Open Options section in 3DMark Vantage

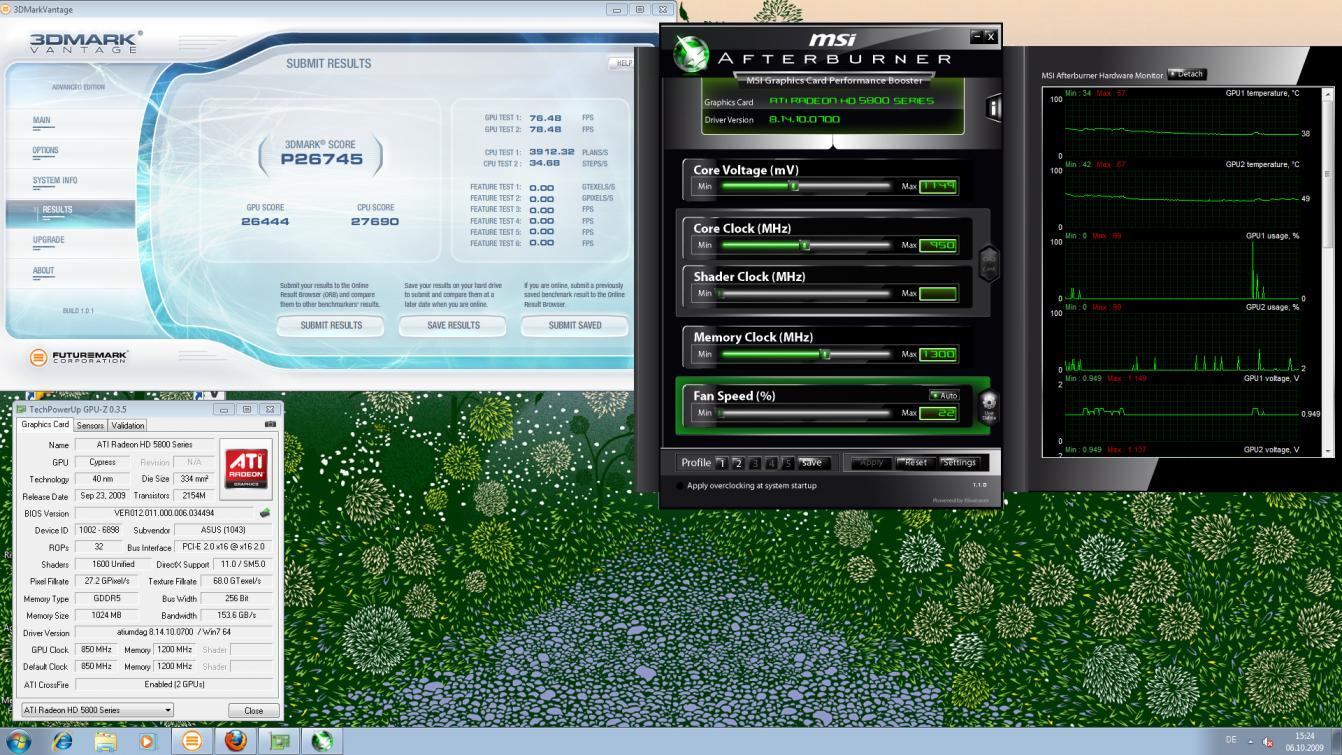(x=46, y=150)
